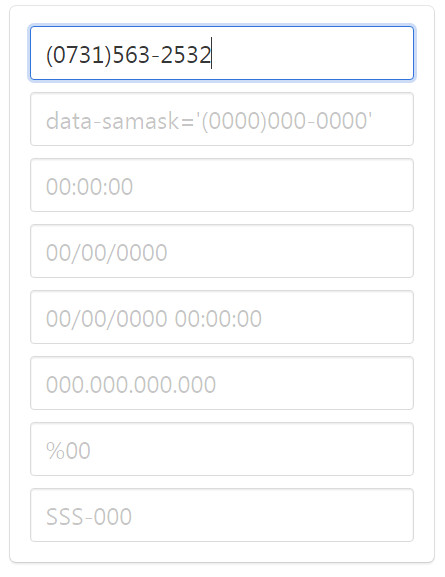Focus the SSS-000 masked input
The width and height of the screenshot is (445, 577).
[x=222, y=515]
